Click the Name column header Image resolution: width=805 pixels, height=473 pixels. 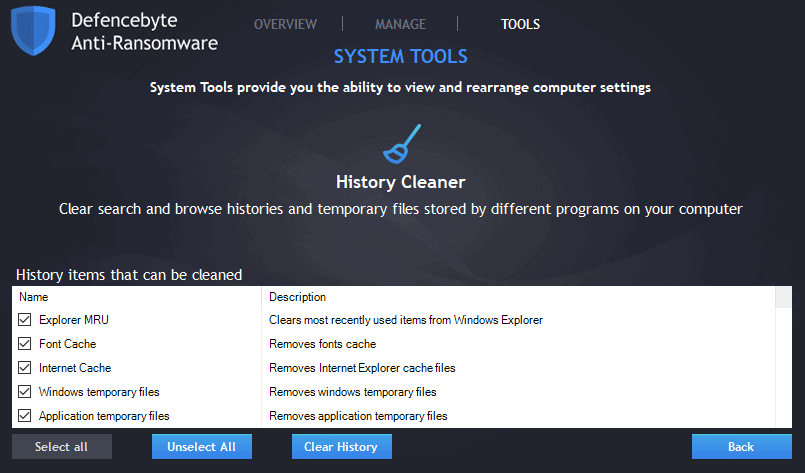pyautogui.click(x=137, y=297)
